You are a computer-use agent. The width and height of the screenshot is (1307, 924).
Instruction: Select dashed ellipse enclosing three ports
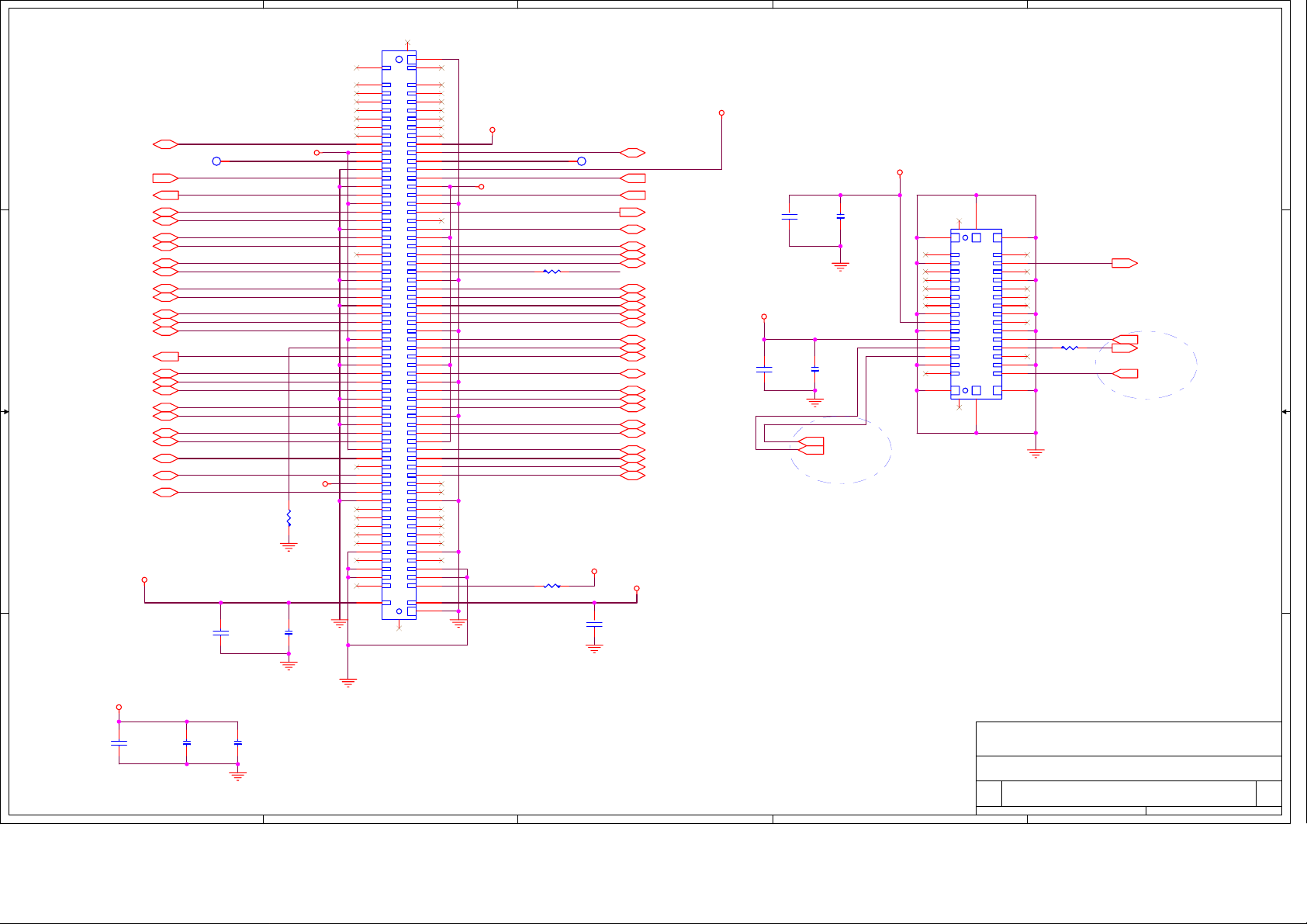pyautogui.click(x=1146, y=365)
